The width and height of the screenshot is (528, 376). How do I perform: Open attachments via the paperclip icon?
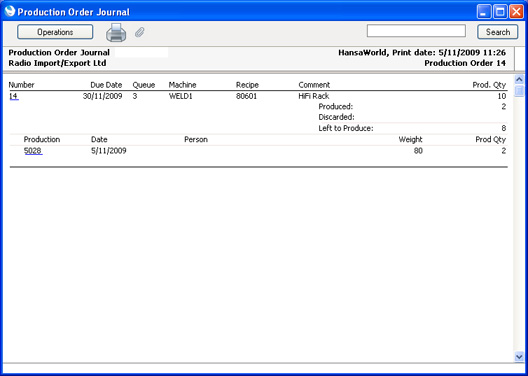pos(140,32)
